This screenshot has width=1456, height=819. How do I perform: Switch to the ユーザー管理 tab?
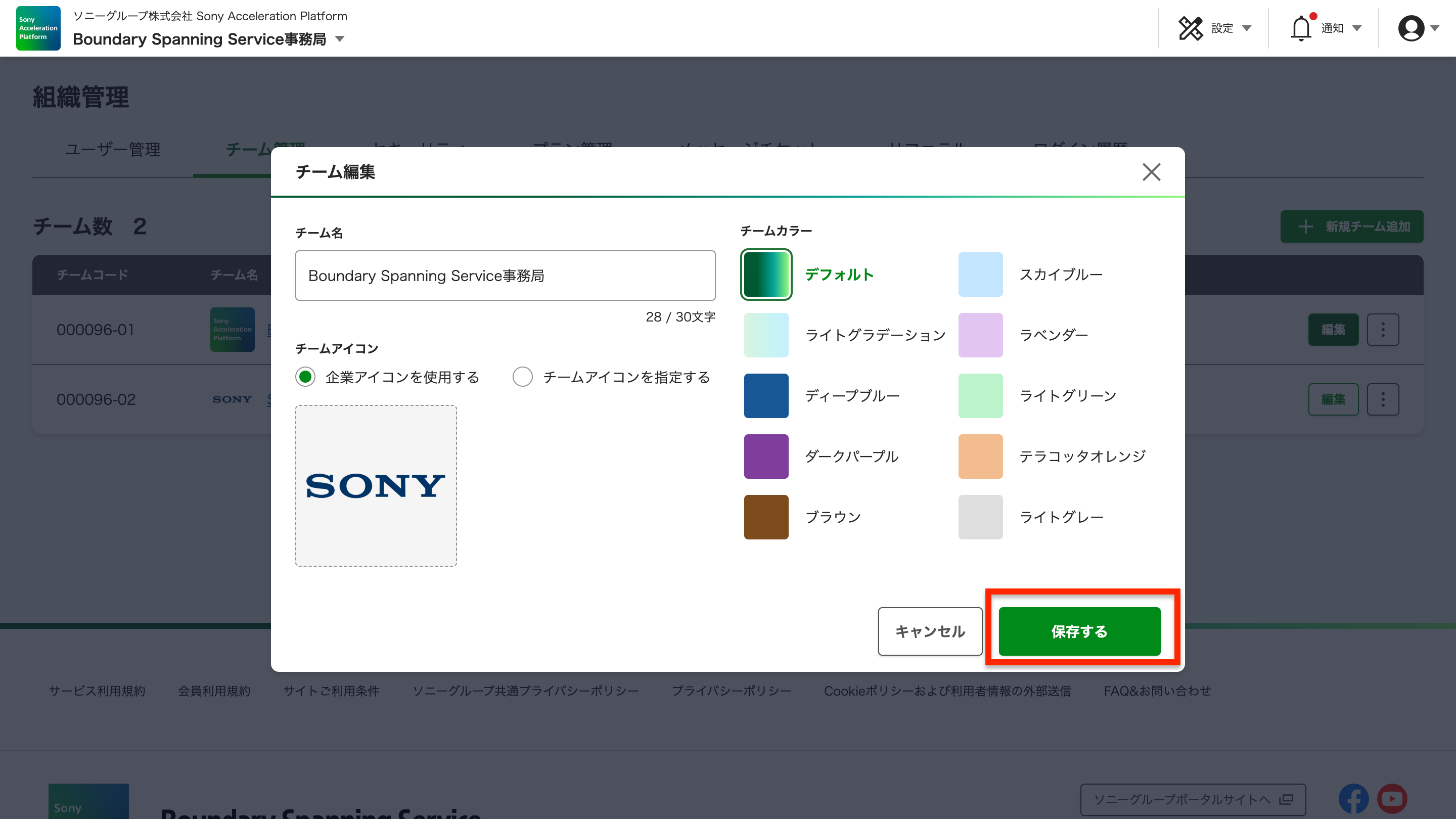point(112,150)
